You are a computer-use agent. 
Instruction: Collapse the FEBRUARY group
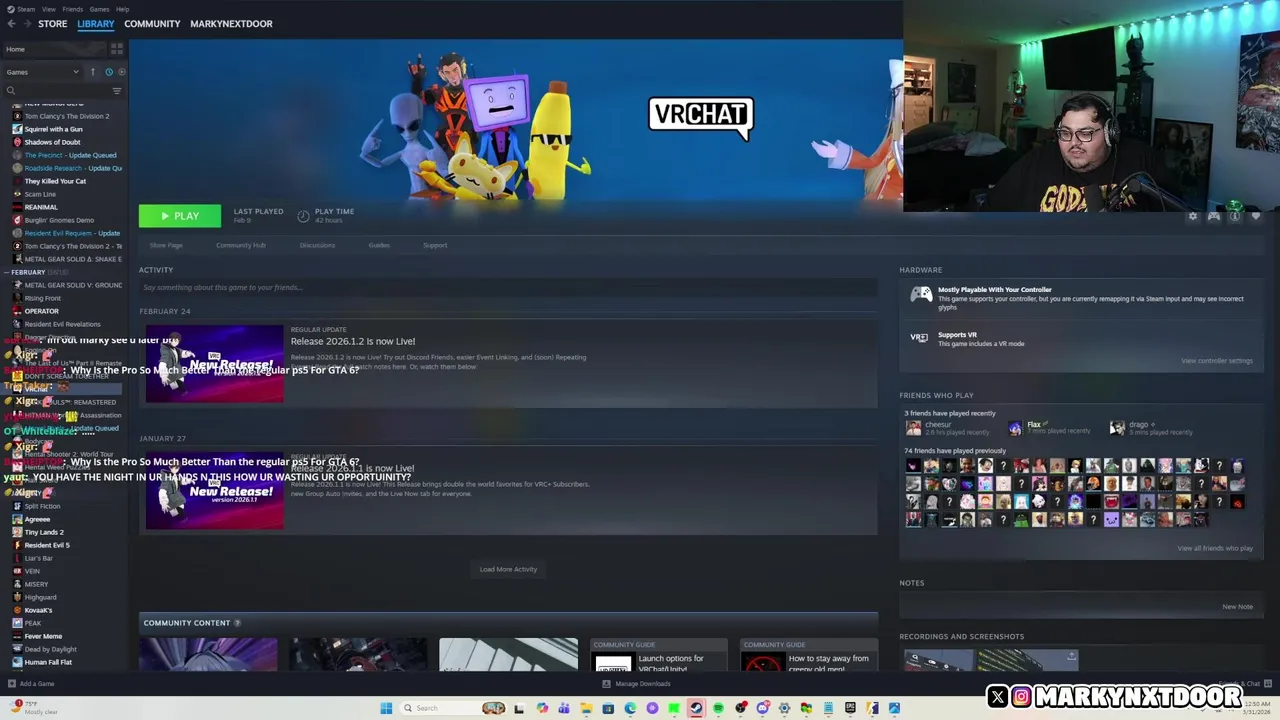pyautogui.click(x=7, y=272)
